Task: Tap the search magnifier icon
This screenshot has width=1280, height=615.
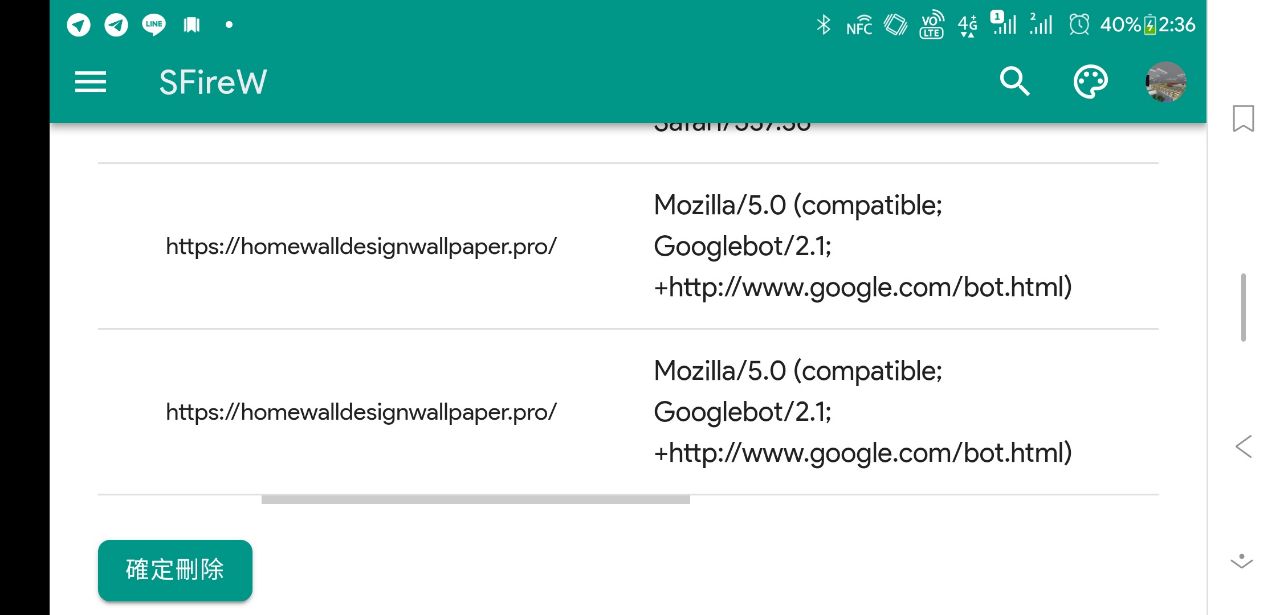Action: (1014, 82)
